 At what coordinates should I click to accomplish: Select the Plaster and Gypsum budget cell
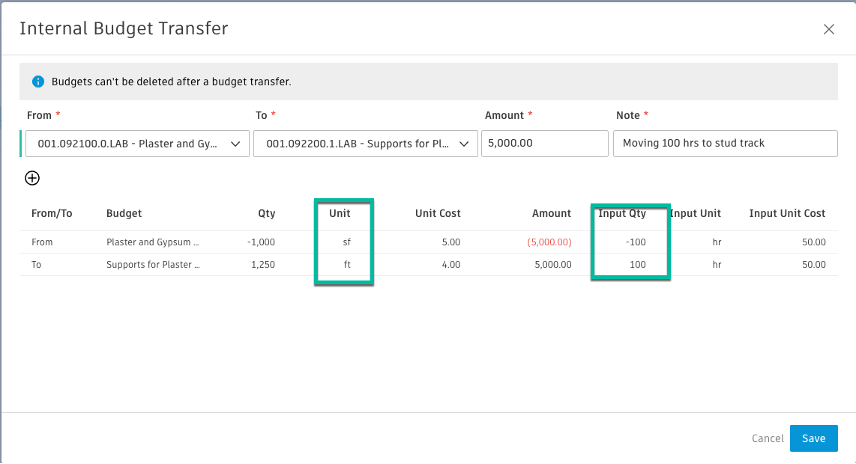pyautogui.click(x=153, y=242)
